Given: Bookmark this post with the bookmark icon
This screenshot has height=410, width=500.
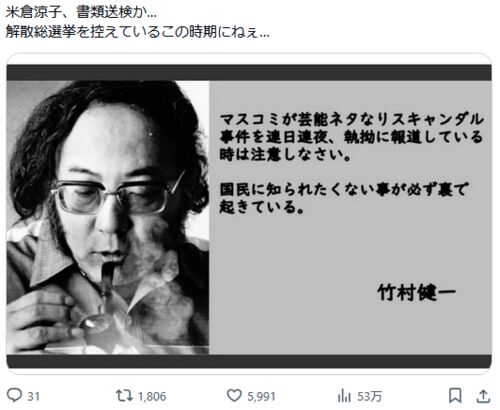Looking at the screenshot, I should [455, 396].
